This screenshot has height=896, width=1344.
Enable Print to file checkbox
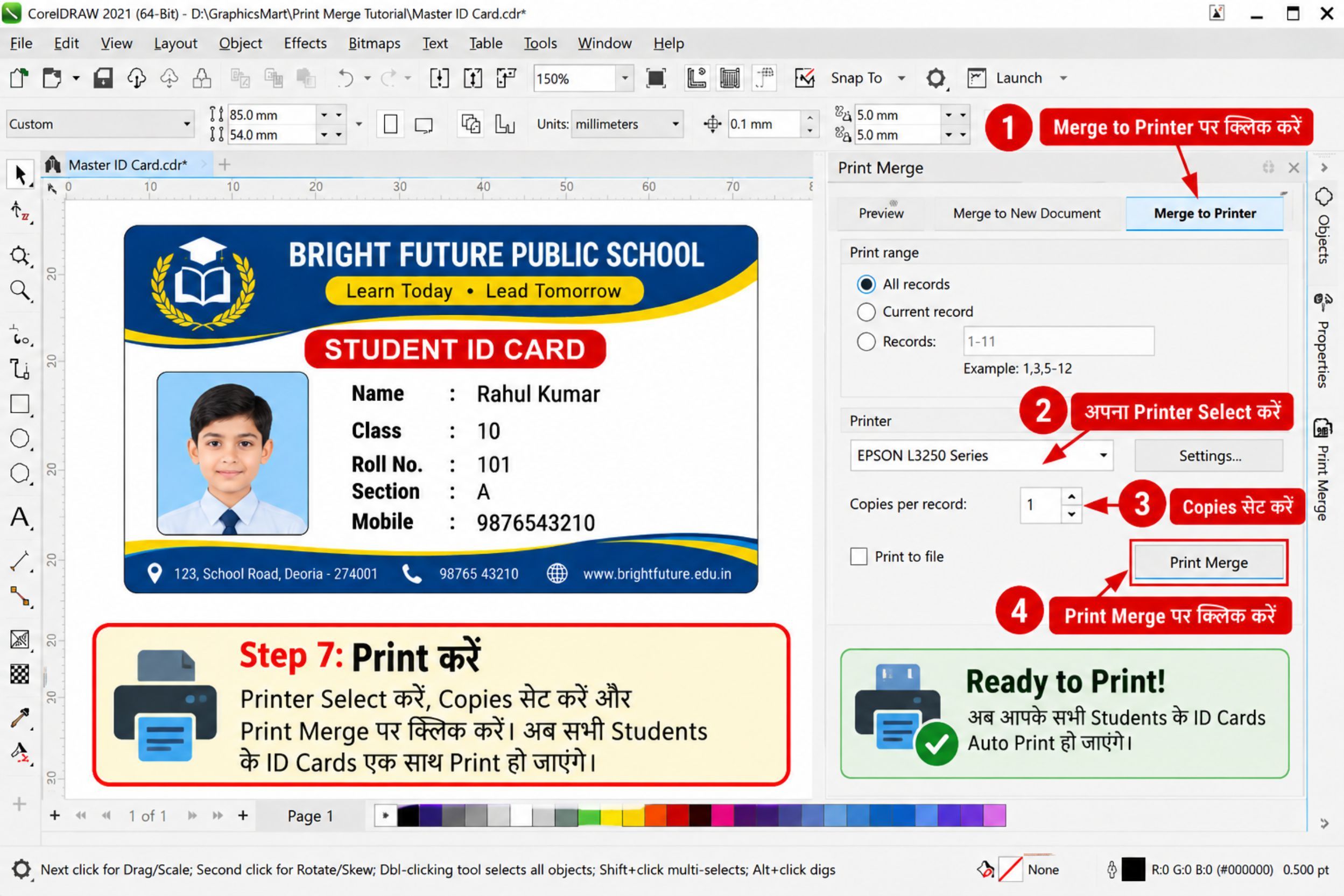pos(859,556)
